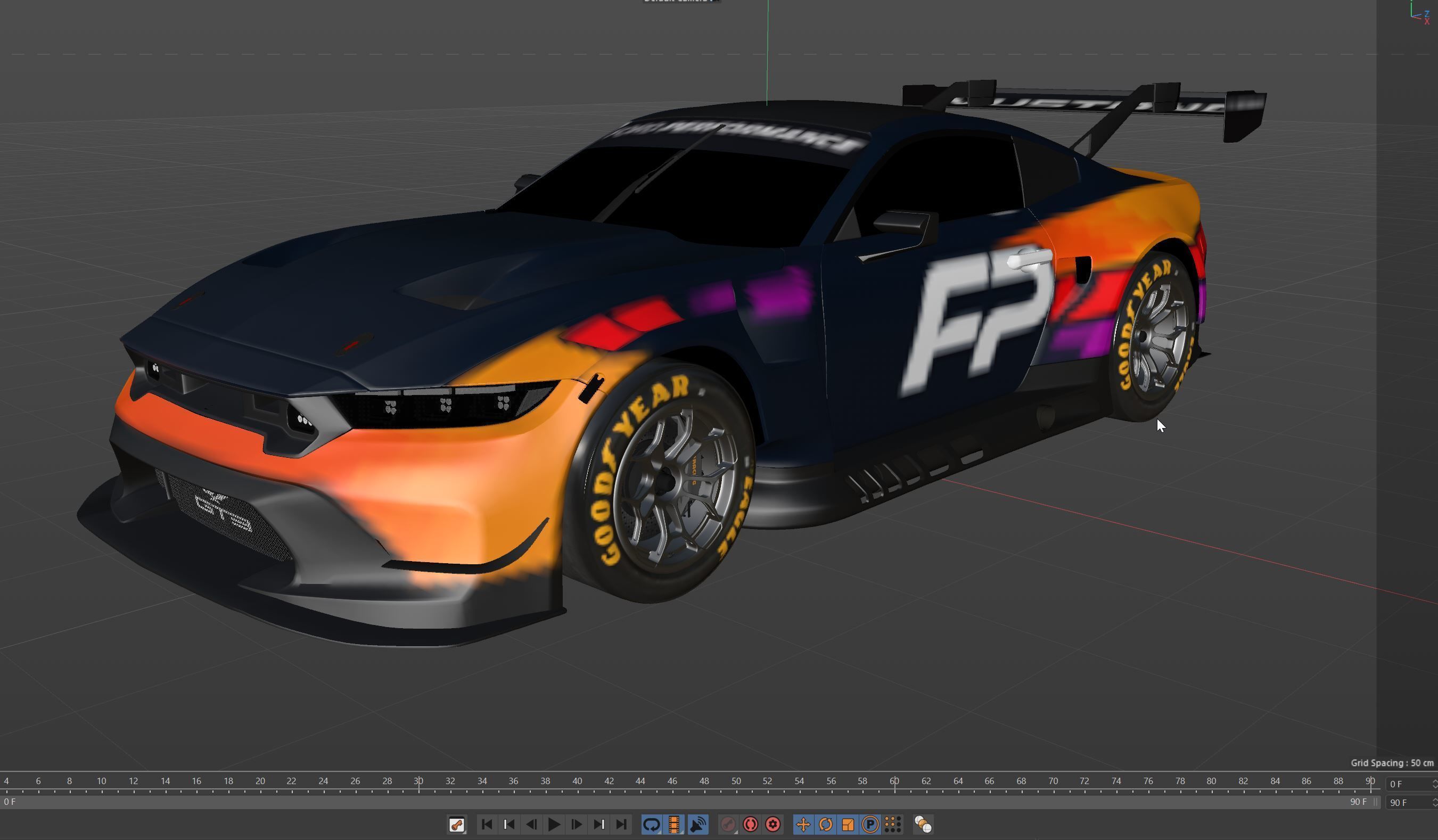Image resolution: width=1438 pixels, height=840 pixels.
Task: Toggle parameter keying P icon
Action: 870,825
